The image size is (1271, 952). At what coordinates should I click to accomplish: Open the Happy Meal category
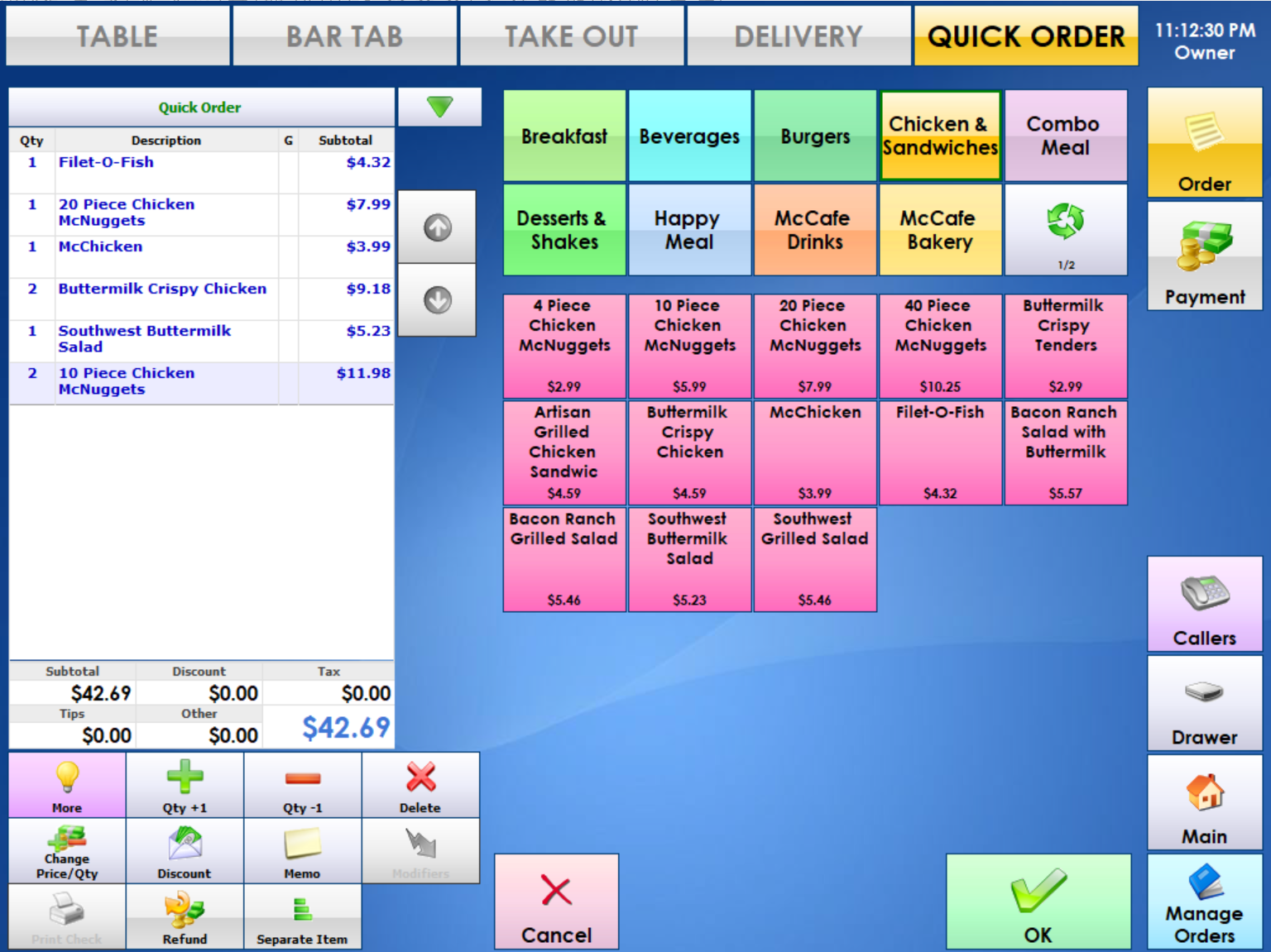pos(689,230)
